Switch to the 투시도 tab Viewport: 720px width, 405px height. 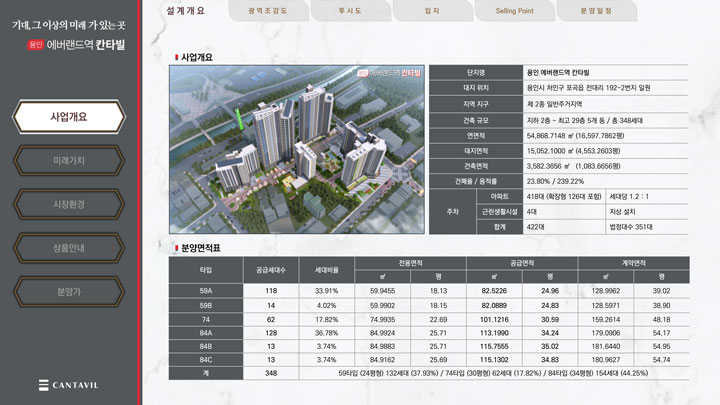click(350, 11)
